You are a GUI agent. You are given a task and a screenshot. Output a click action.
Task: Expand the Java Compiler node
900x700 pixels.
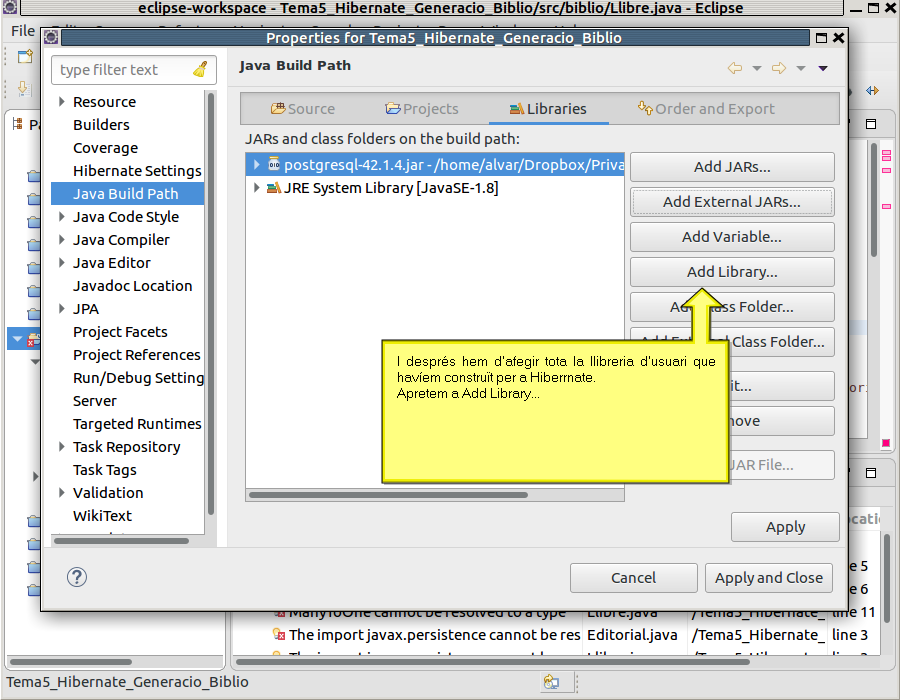[62, 239]
